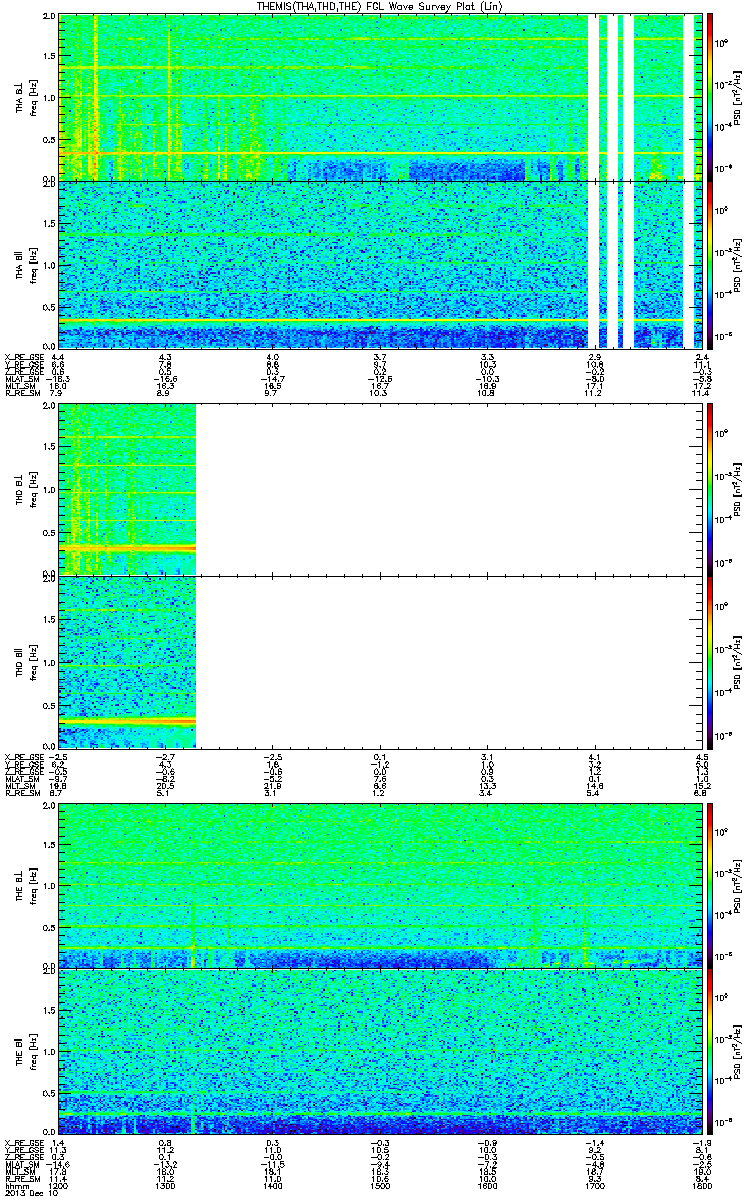
Task: Select the THA B-perpendicular PSD color bar
Action: 710,97
